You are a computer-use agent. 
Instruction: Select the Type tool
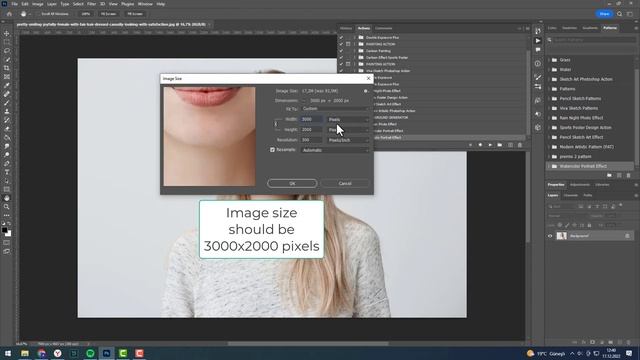click(x=7, y=172)
